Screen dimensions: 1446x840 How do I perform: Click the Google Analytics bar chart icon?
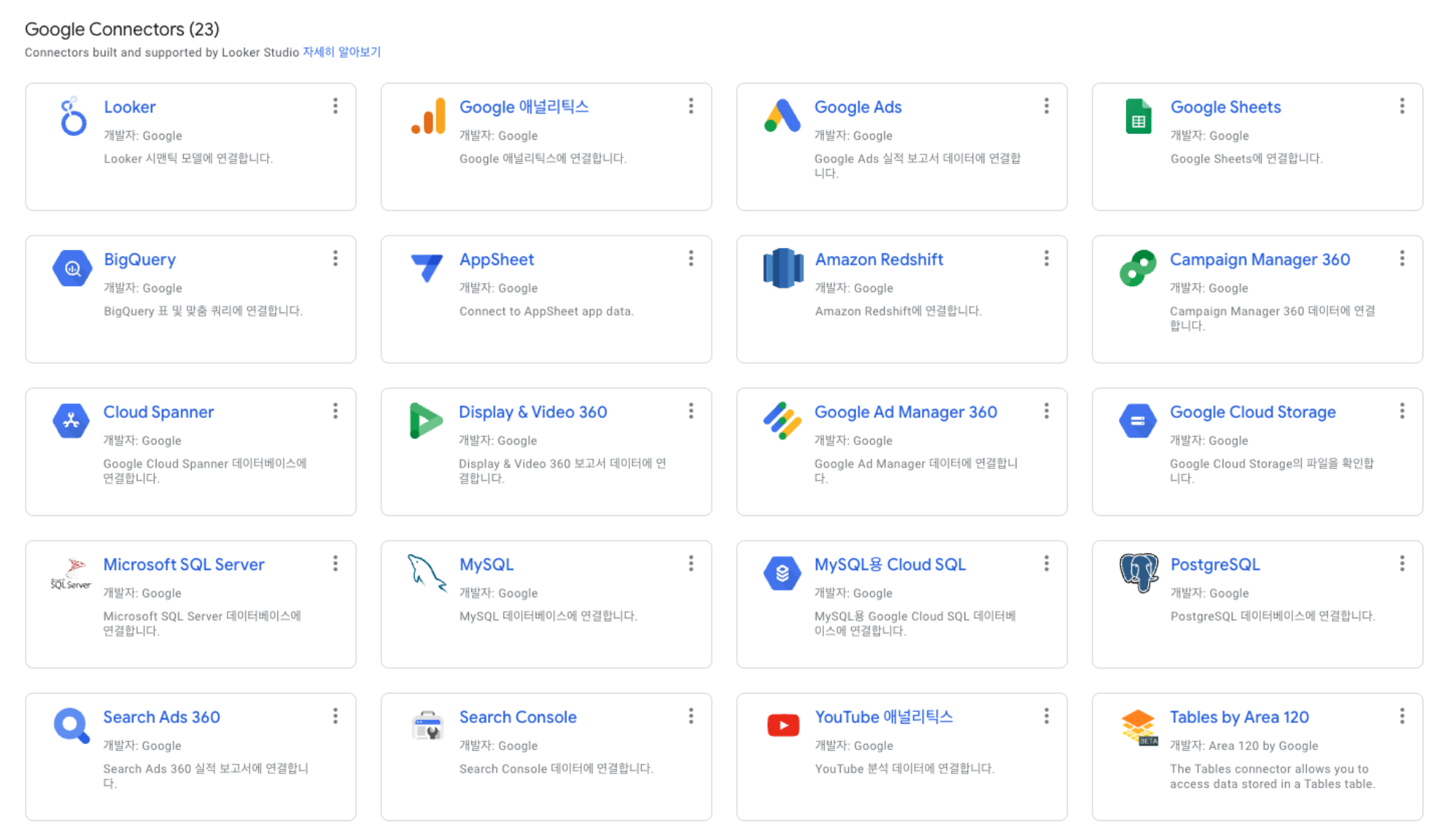tap(428, 117)
